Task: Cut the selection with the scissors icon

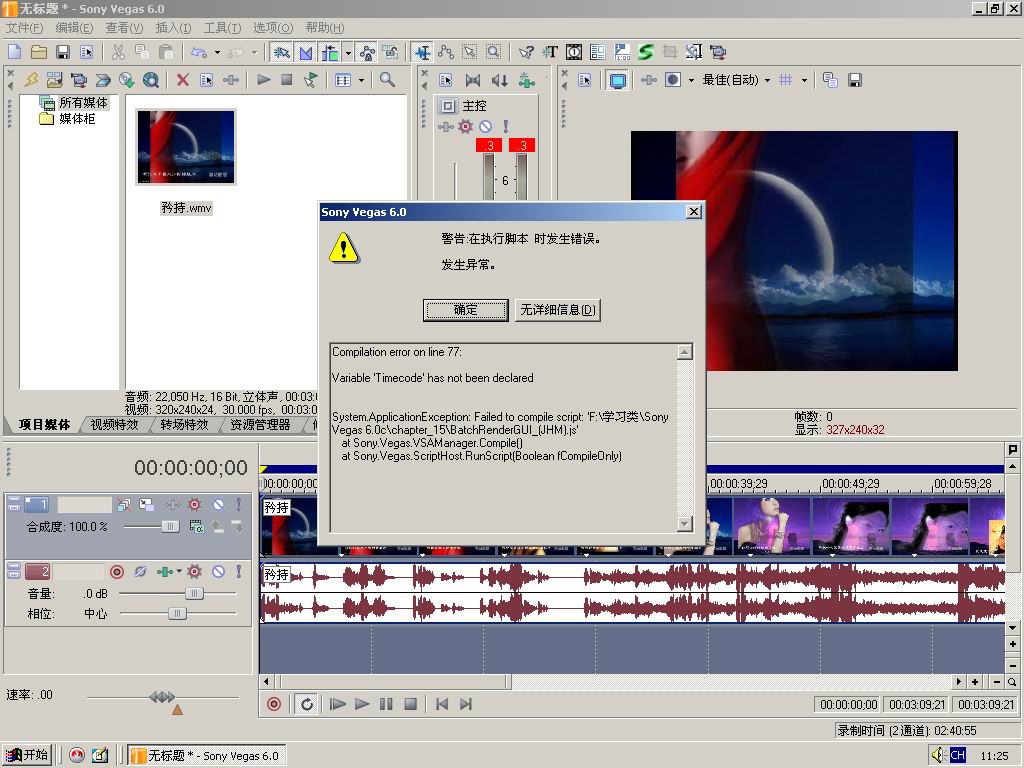Action: (x=118, y=52)
